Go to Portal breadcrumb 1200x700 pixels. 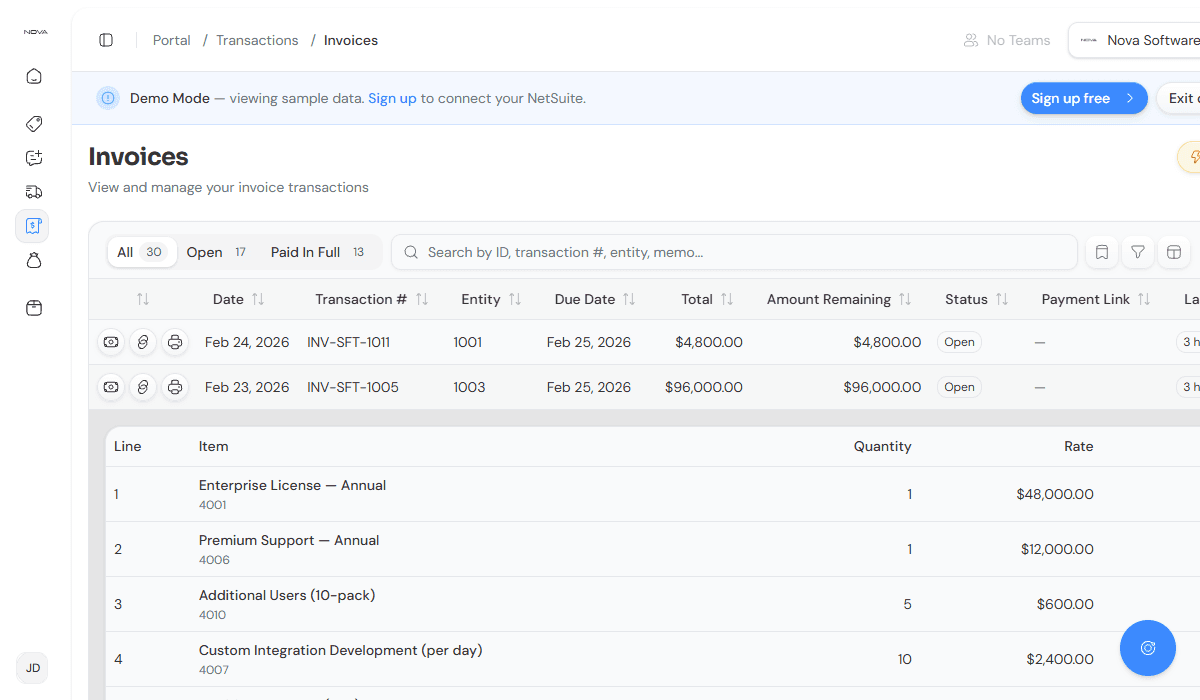(172, 40)
